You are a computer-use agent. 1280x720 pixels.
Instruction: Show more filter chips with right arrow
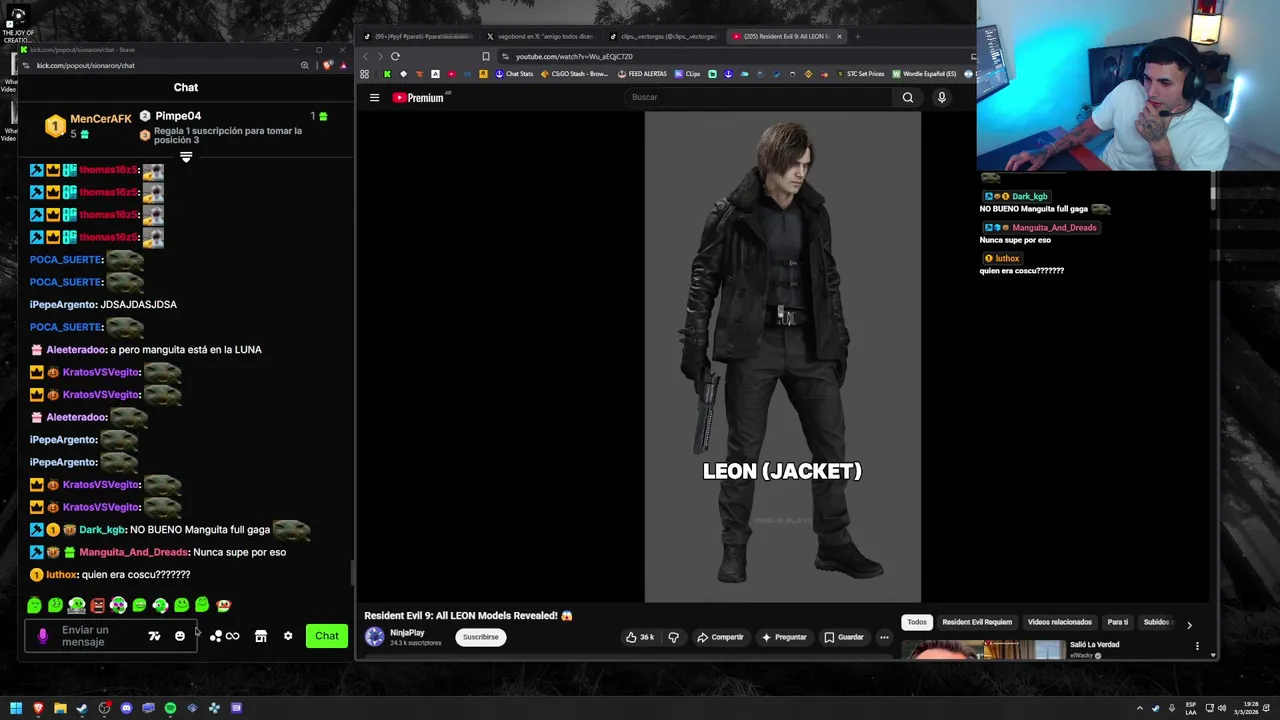[x=1189, y=625]
